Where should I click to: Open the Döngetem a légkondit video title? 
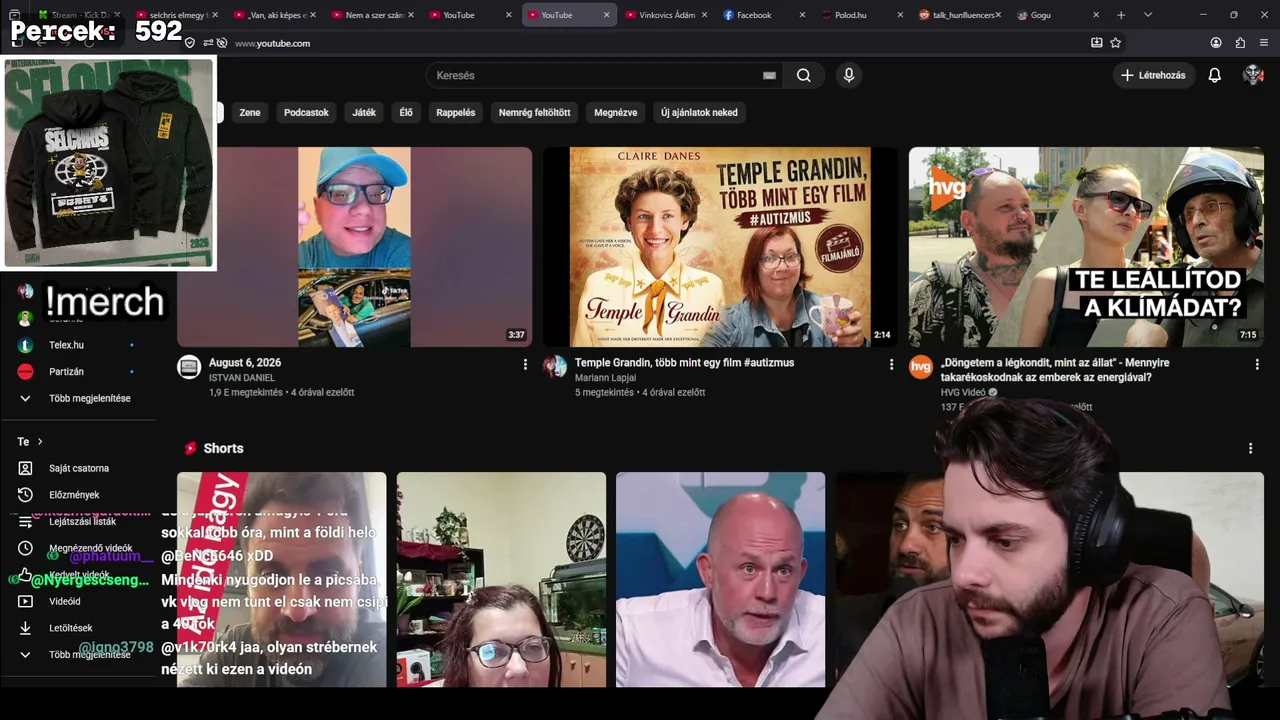pyautogui.click(x=1055, y=370)
